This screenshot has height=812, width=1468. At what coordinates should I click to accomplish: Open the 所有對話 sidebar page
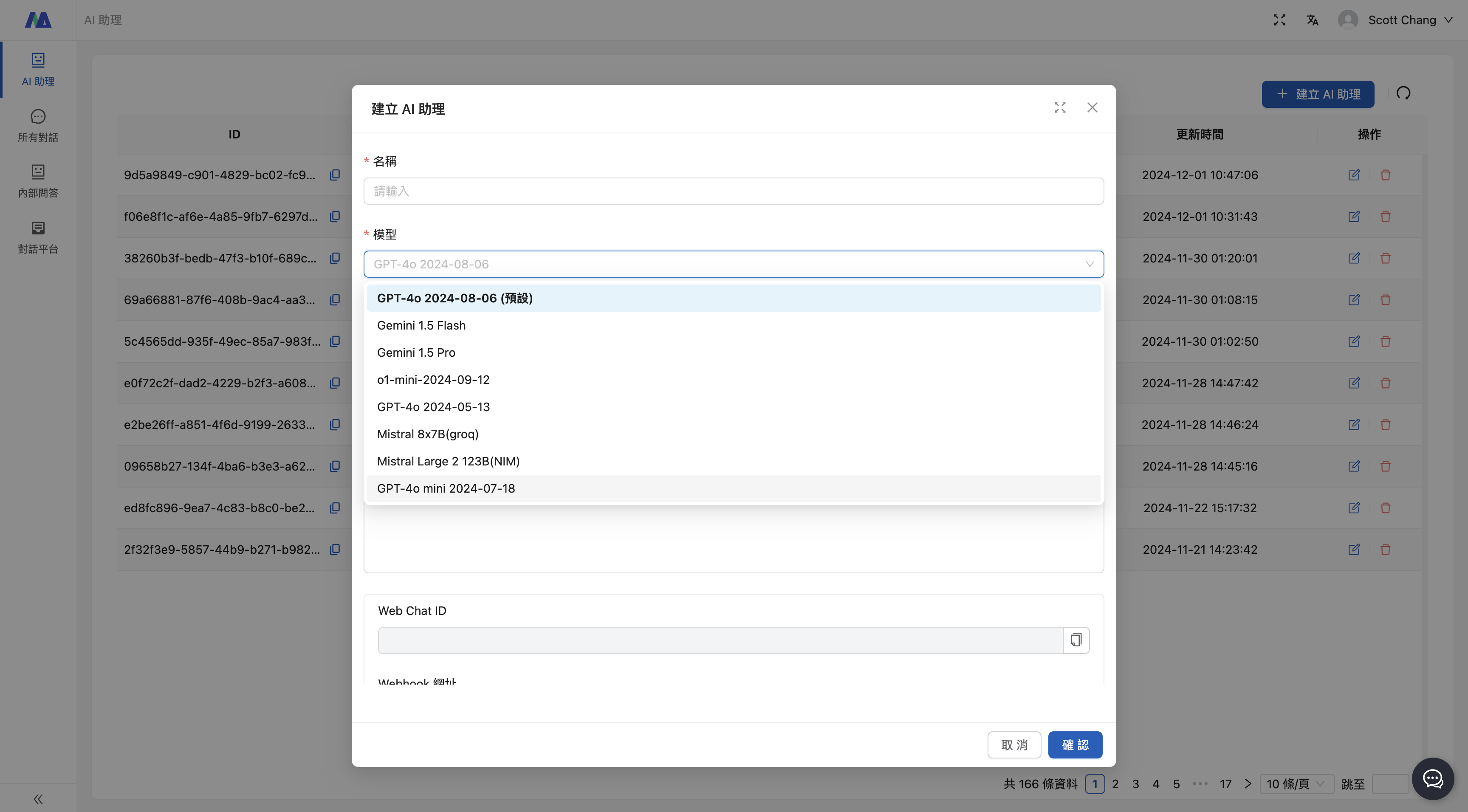click(38, 125)
